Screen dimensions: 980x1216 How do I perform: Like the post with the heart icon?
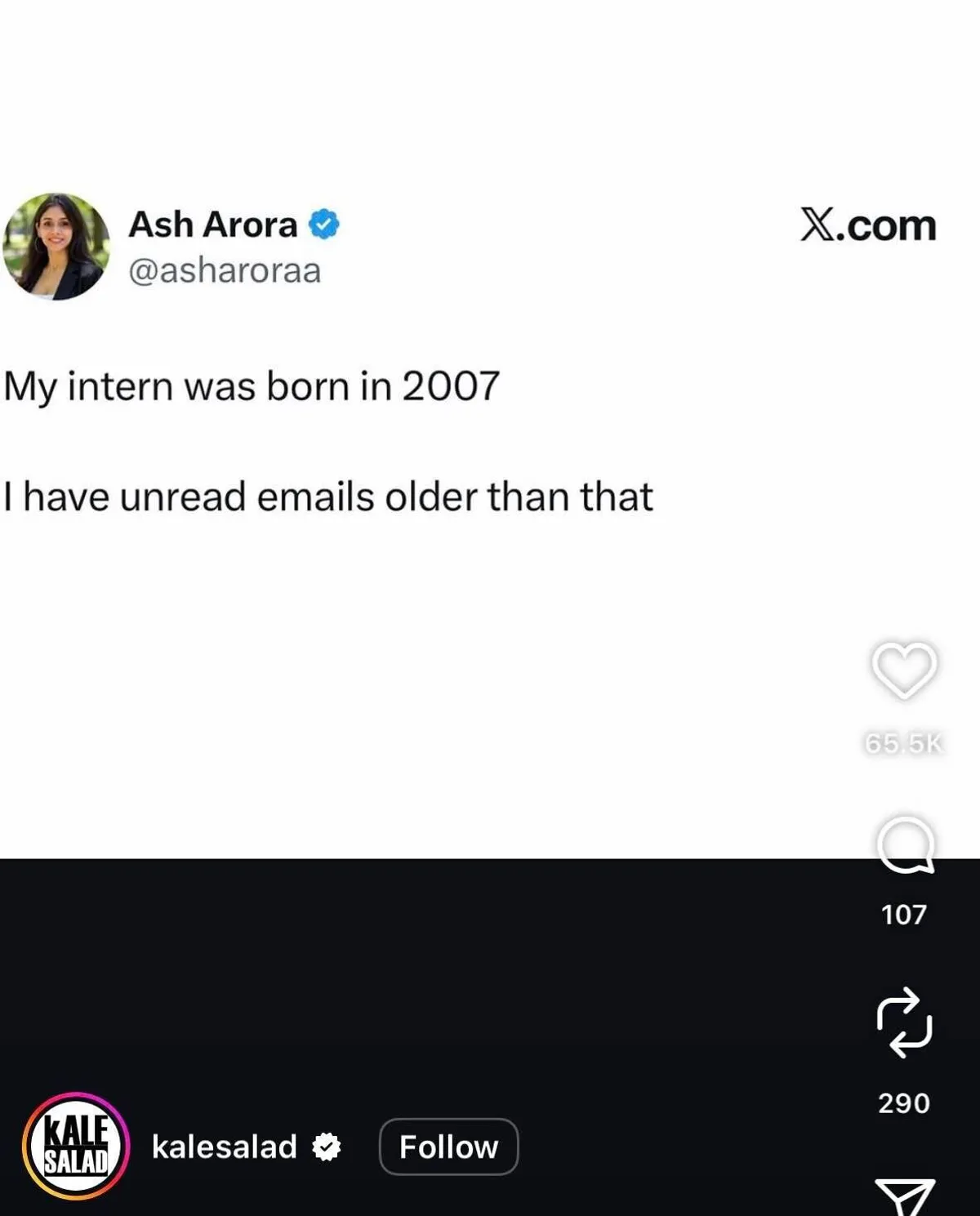coord(904,670)
